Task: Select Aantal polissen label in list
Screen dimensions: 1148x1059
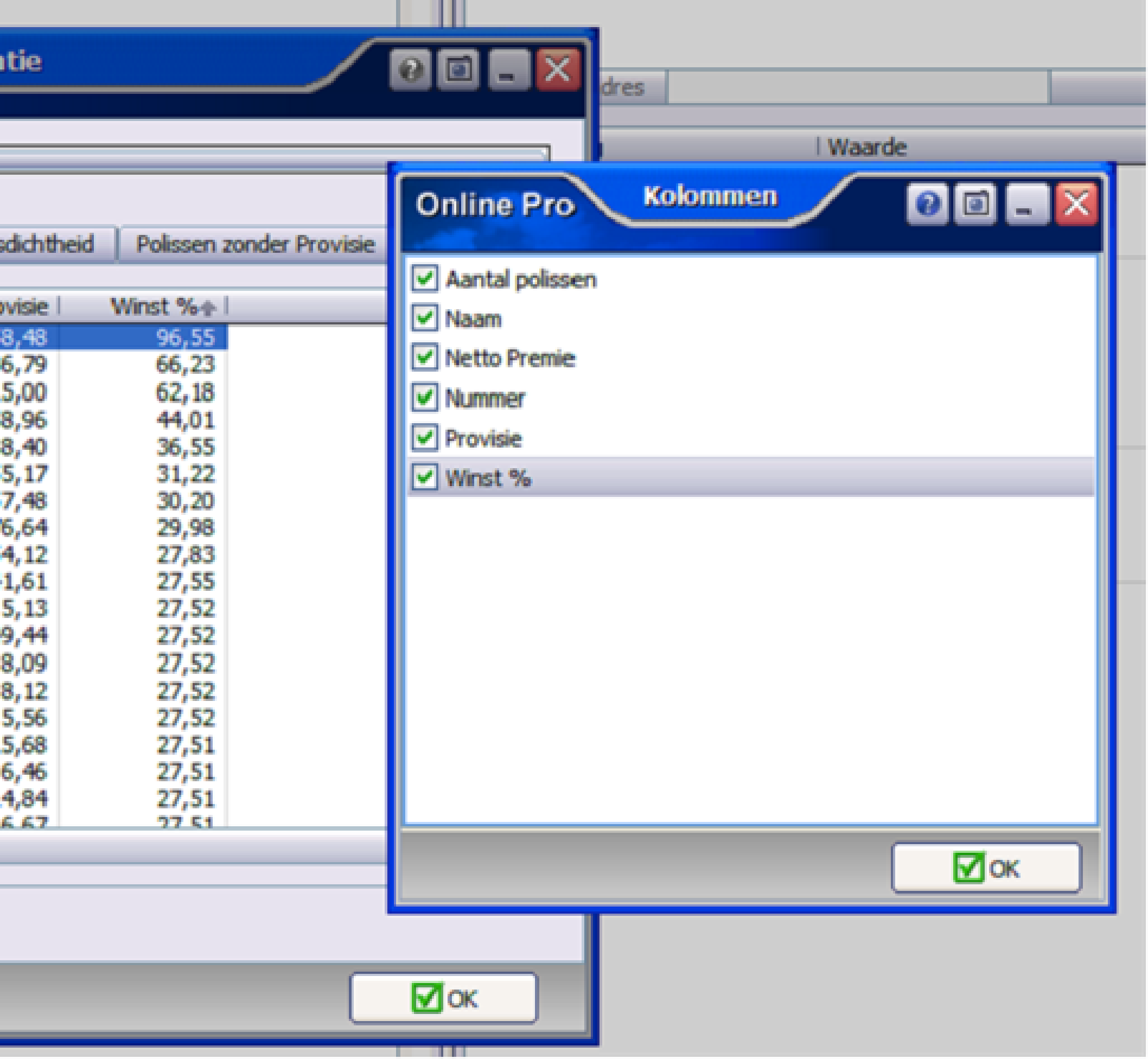Action: 521,279
